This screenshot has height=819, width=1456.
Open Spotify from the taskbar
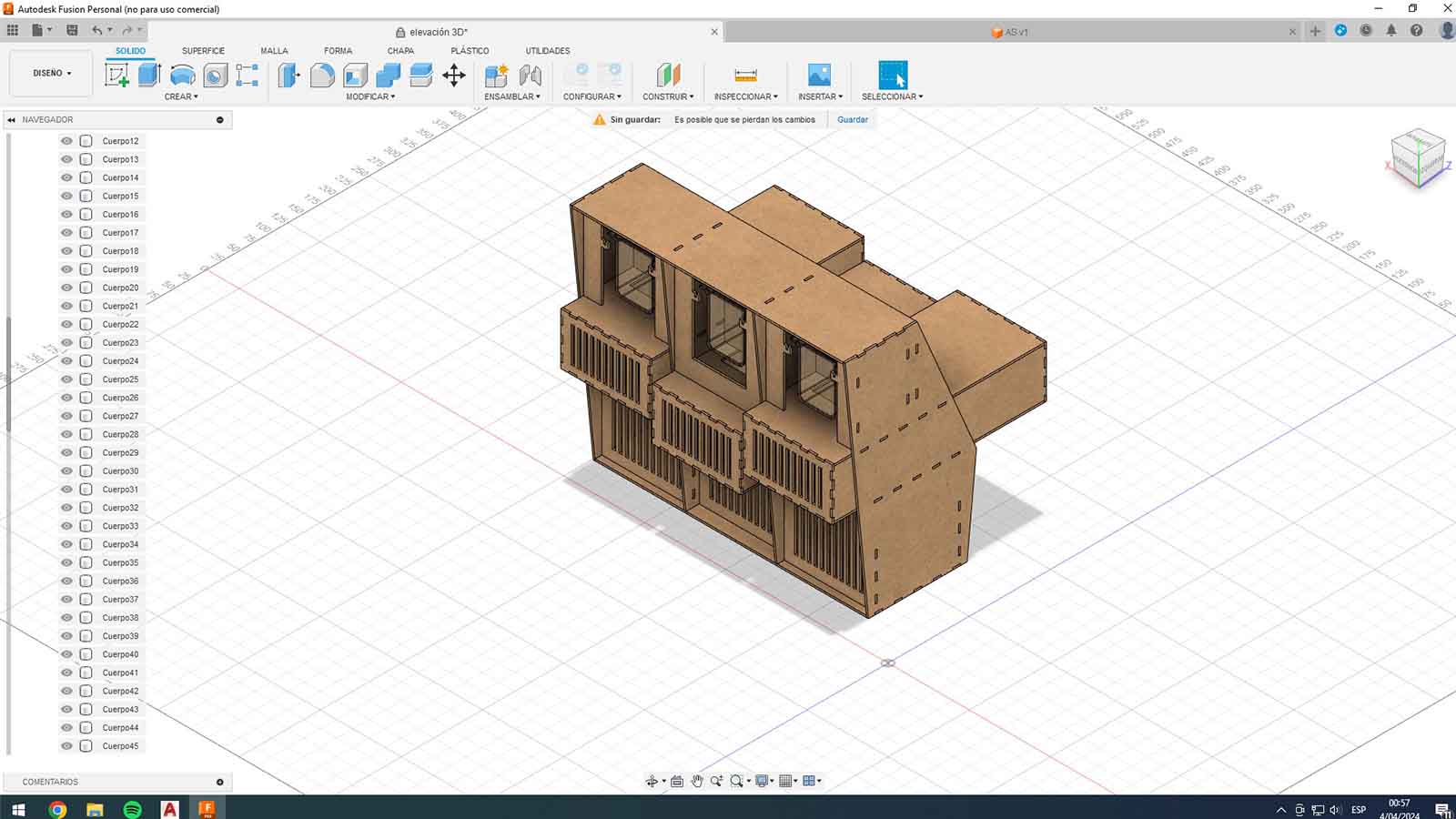(x=132, y=808)
